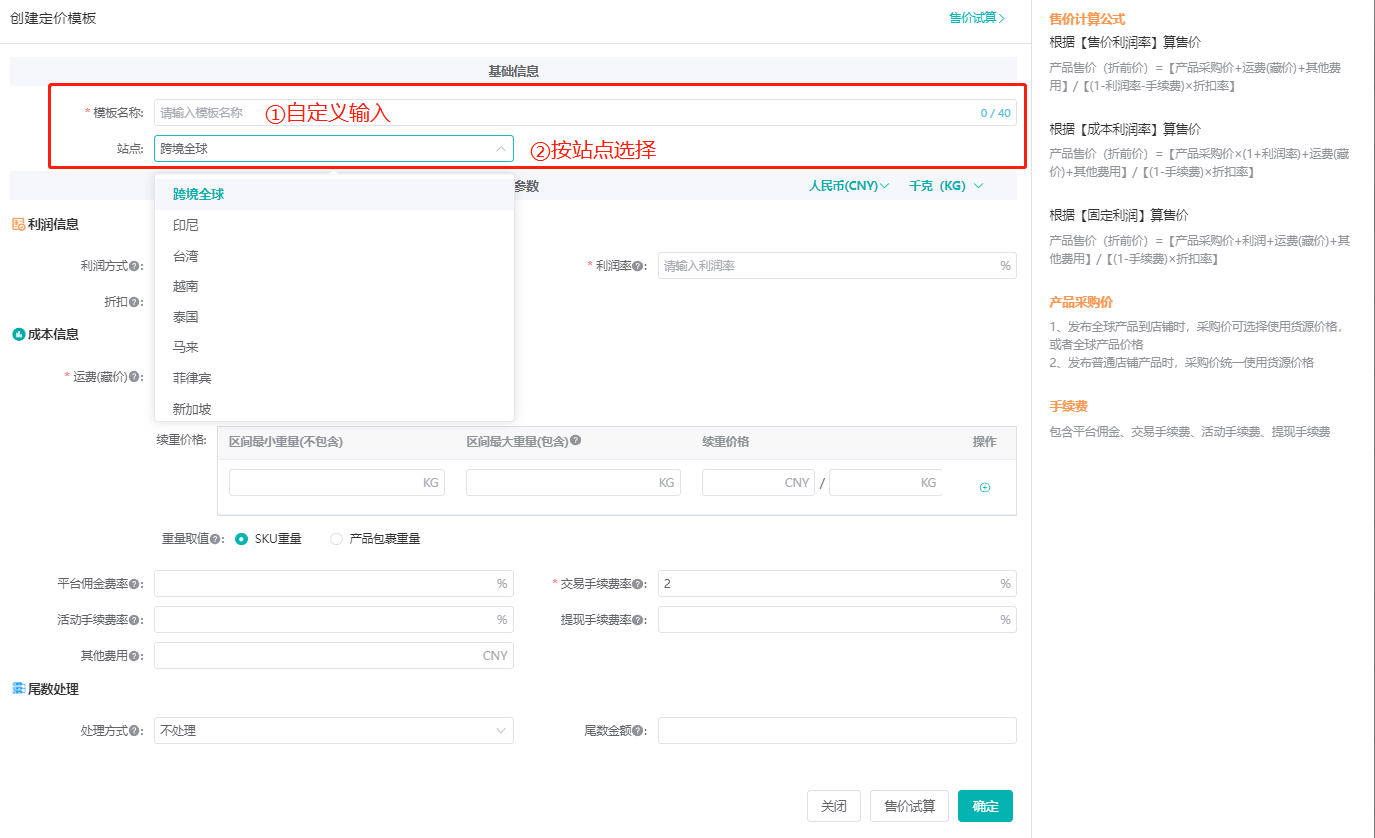Image resolution: width=1375 pixels, height=838 pixels.
Task: Click the 确定 confirm button
Action: click(x=984, y=806)
